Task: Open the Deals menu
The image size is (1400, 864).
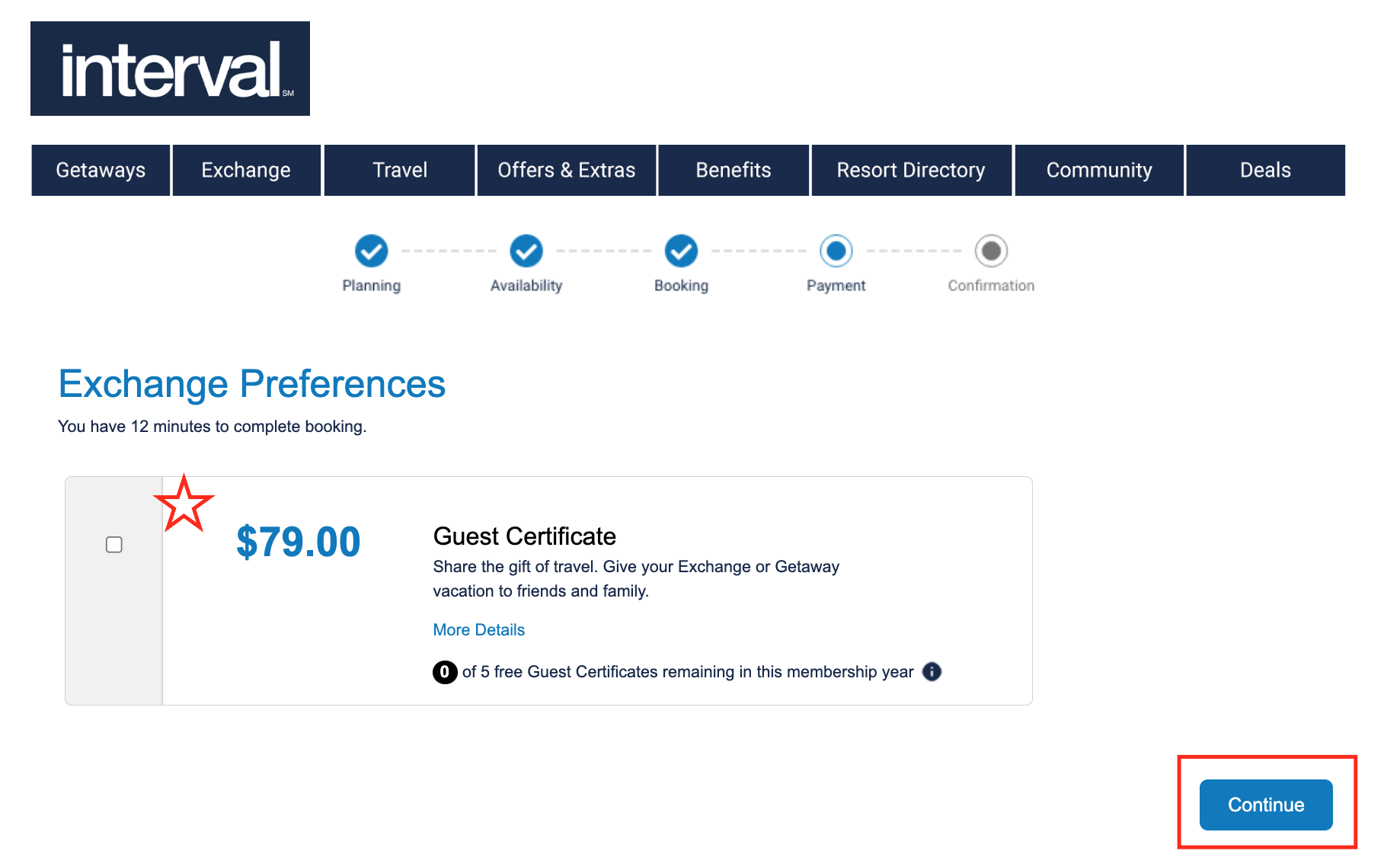Action: point(1266,170)
